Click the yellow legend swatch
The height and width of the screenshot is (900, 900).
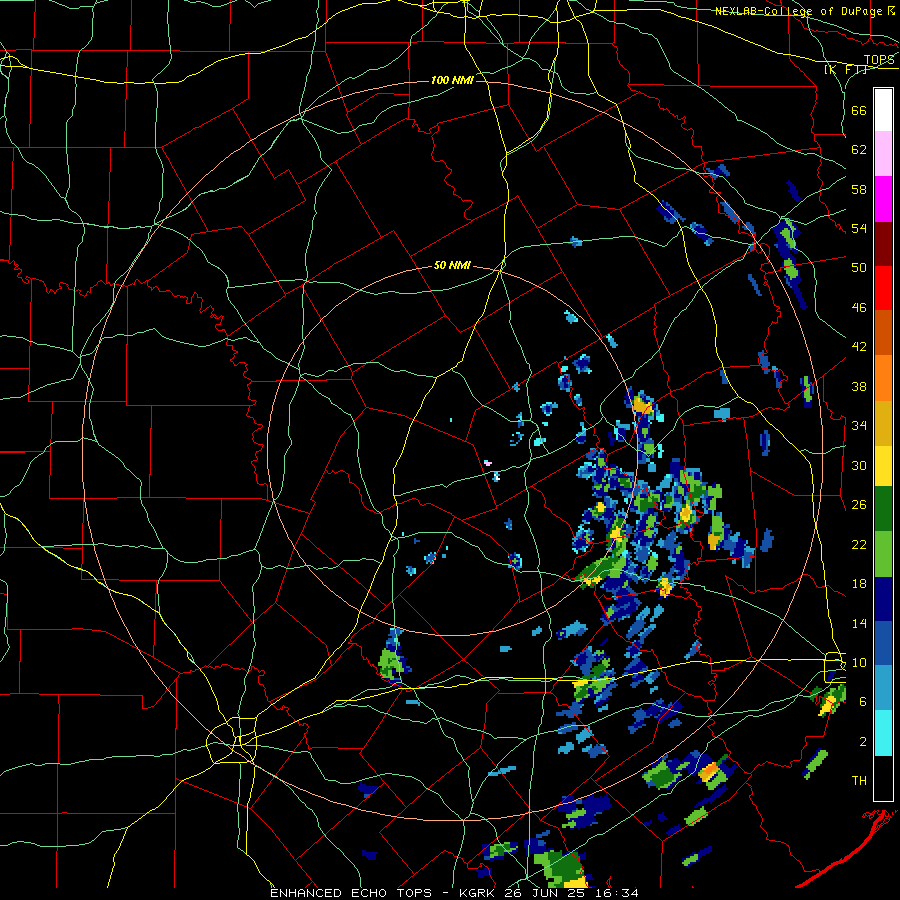pos(883,465)
